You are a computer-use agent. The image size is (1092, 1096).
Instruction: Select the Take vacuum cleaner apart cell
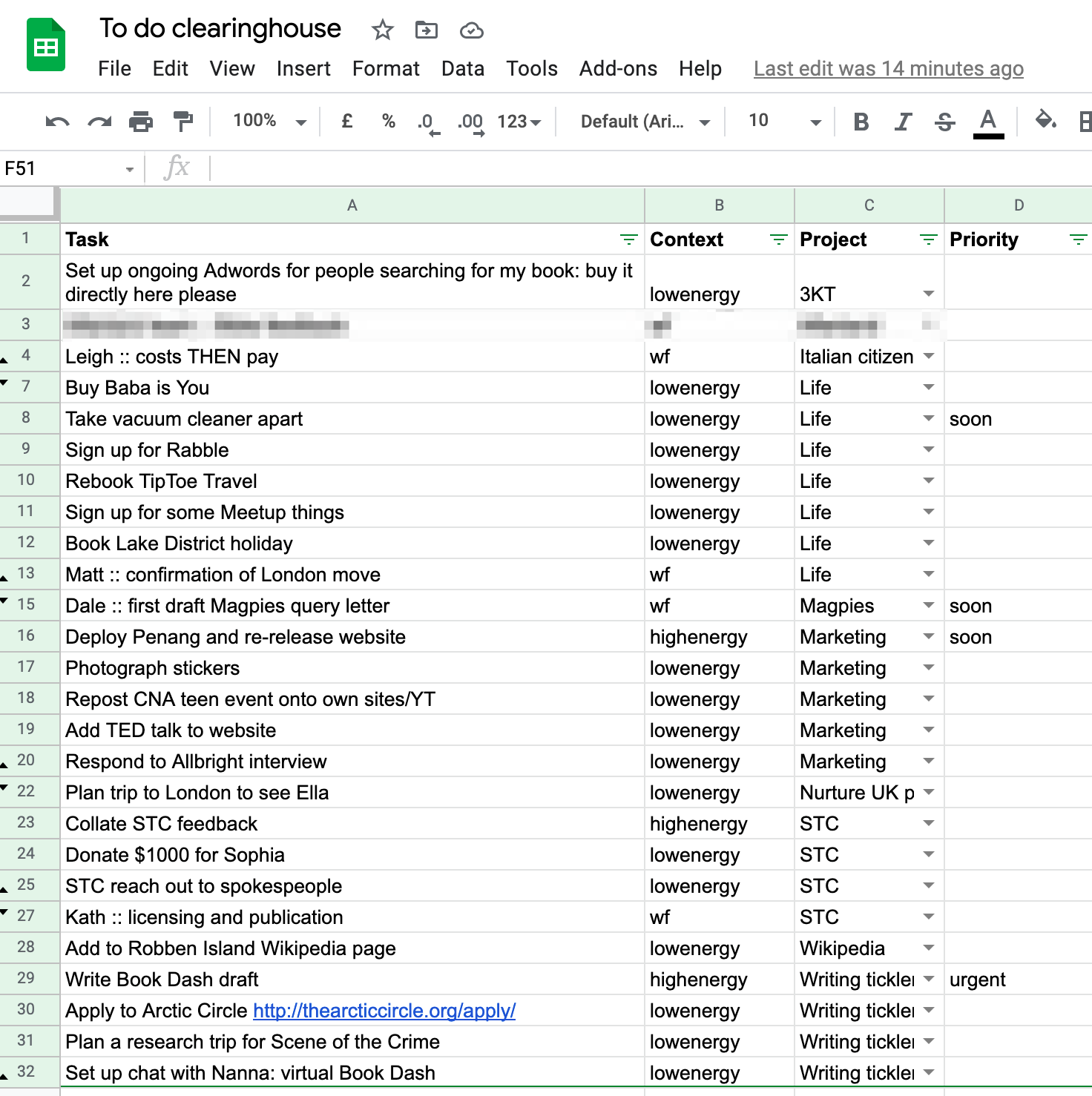pyautogui.click(x=352, y=419)
